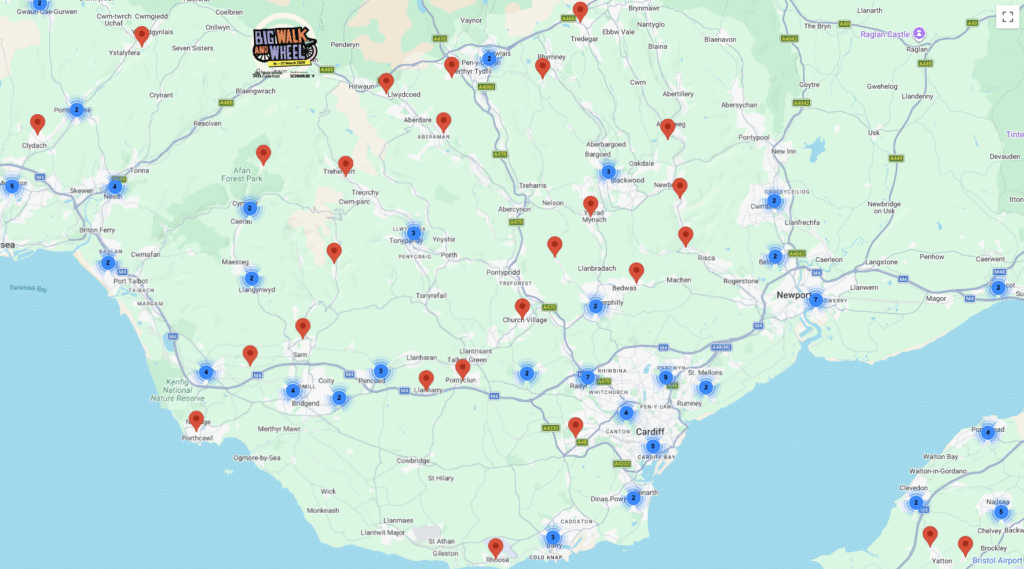Image resolution: width=1024 pixels, height=569 pixels.
Task: Toggle fullscreen map view
Action: [1006, 17]
